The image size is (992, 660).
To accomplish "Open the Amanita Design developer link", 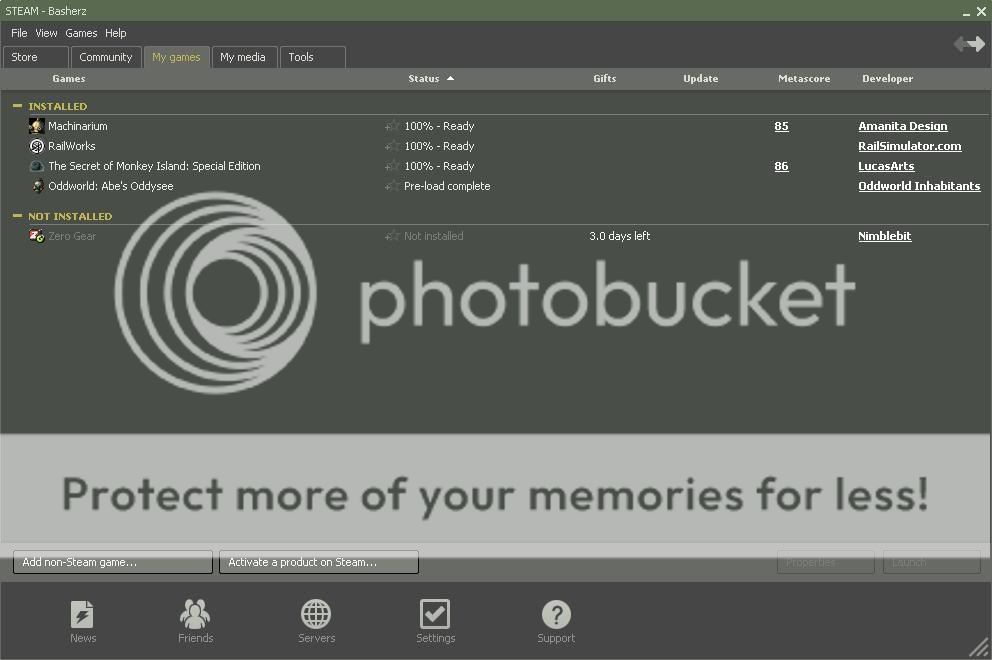I will (x=902, y=126).
